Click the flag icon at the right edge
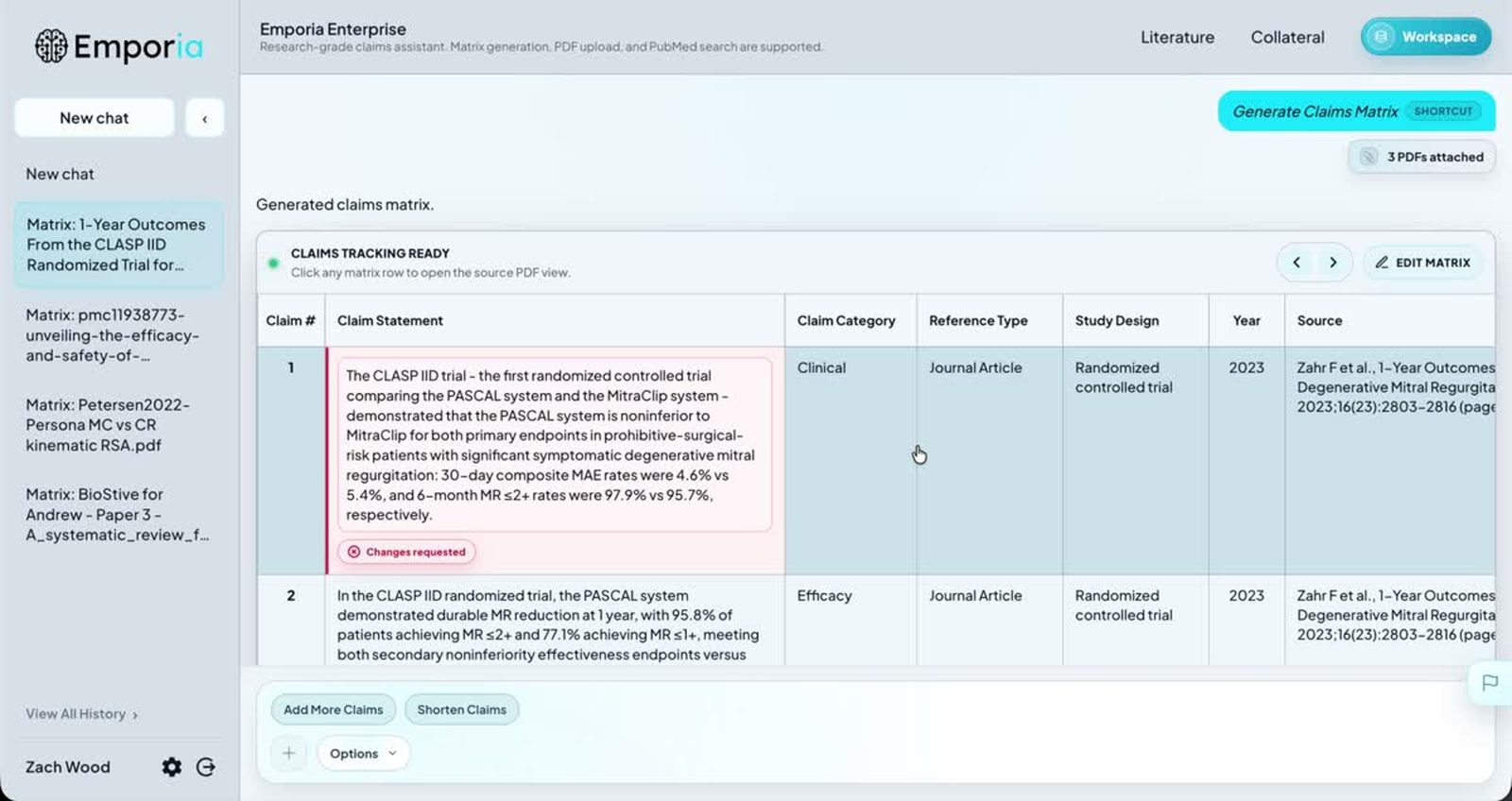This screenshot has width=1512, height=801. point(1490,683)
